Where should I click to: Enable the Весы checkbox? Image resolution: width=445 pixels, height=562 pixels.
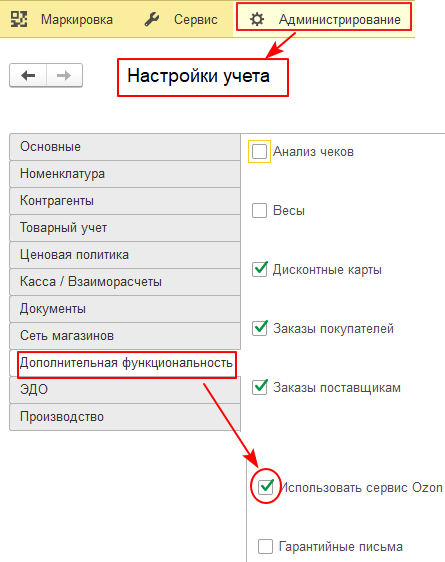259,210
